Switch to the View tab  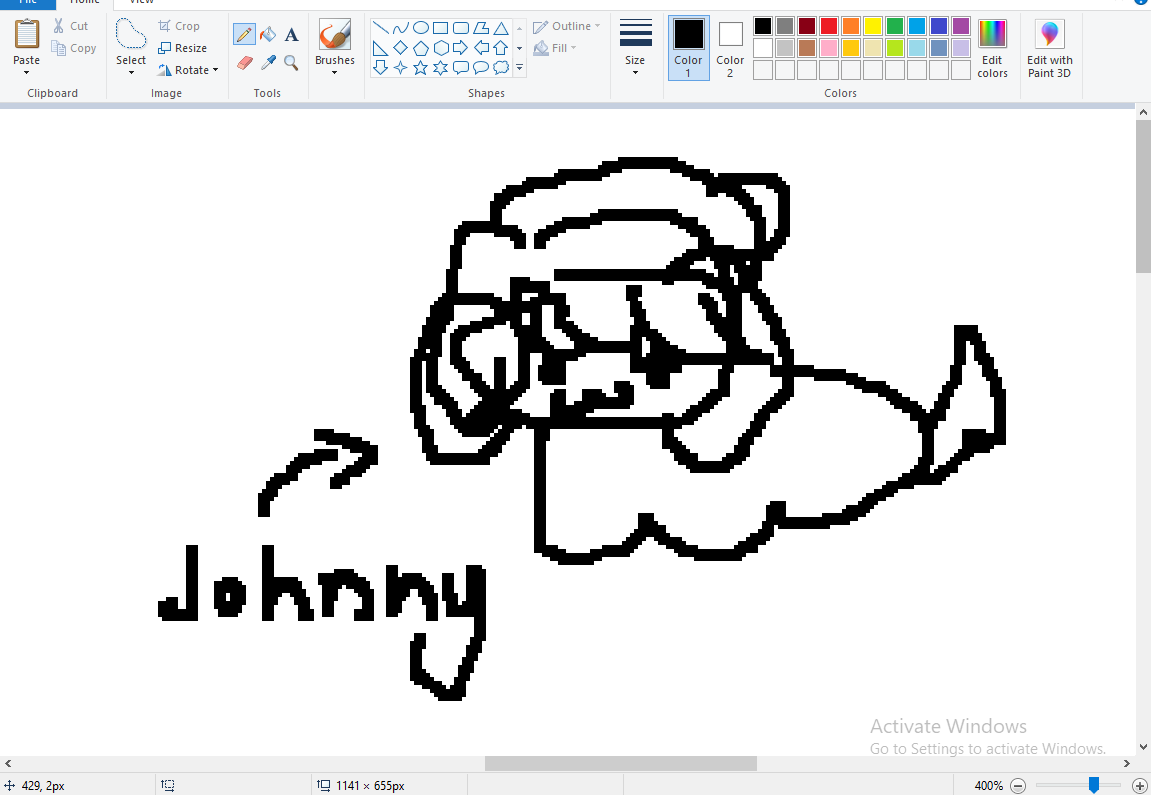click(x=141, y=3)
